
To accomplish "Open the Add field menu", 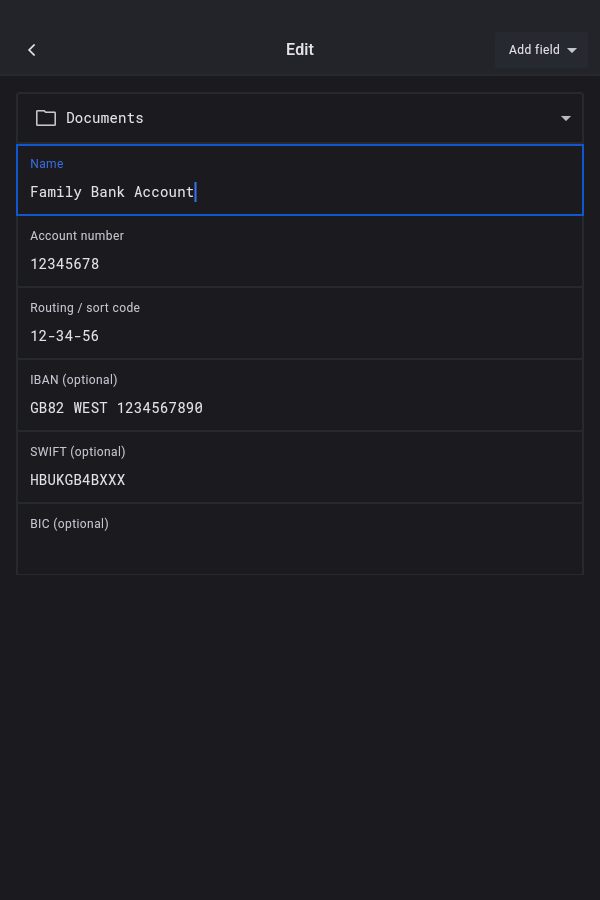I will pyautogui.click(x=534, y=50).
